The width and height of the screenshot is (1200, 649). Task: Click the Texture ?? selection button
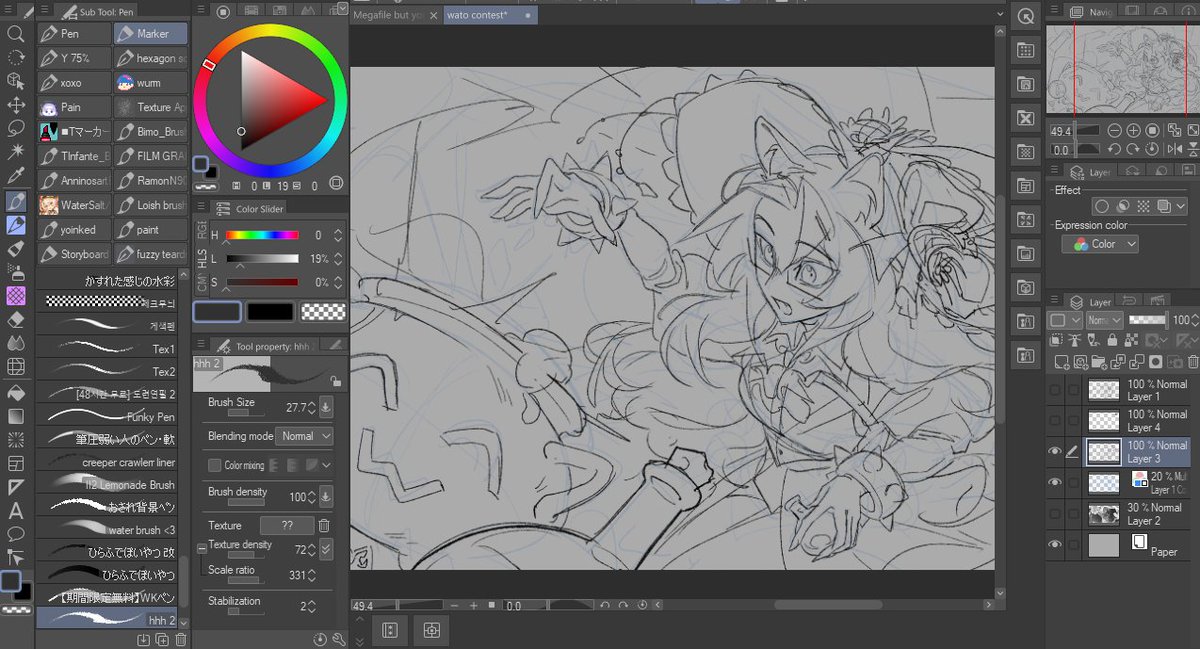pos(287,525)
